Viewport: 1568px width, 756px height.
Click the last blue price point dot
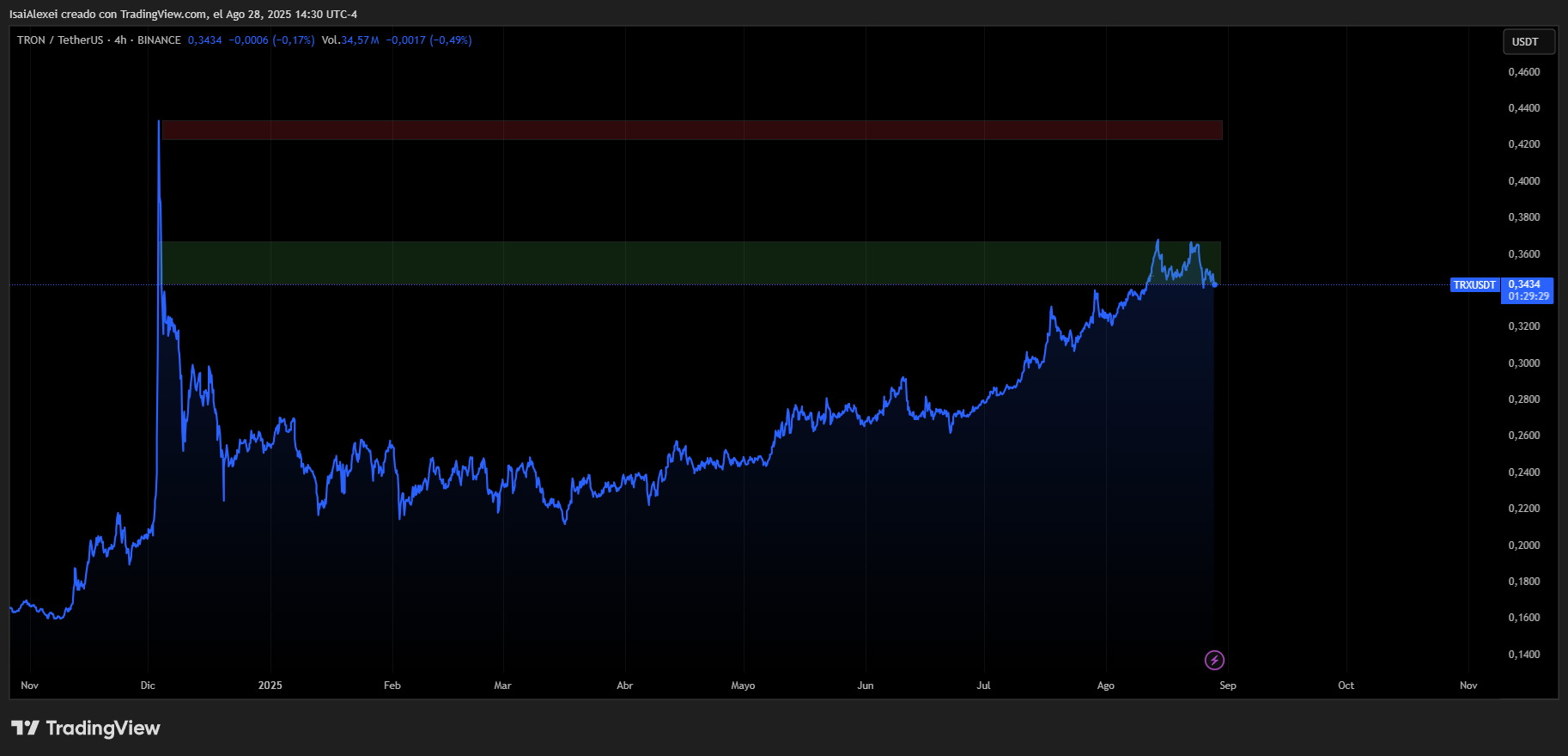(x=1214, y=284)
